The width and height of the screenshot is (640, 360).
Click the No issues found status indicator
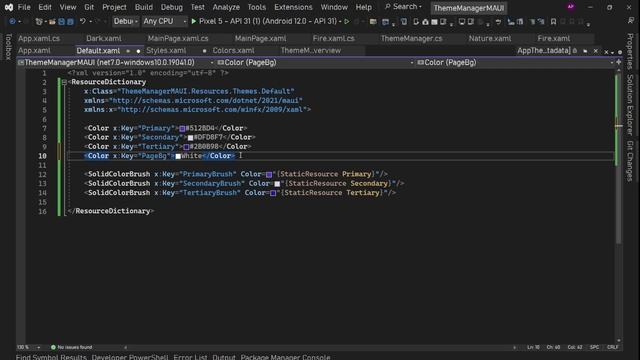tap(71, 347)
